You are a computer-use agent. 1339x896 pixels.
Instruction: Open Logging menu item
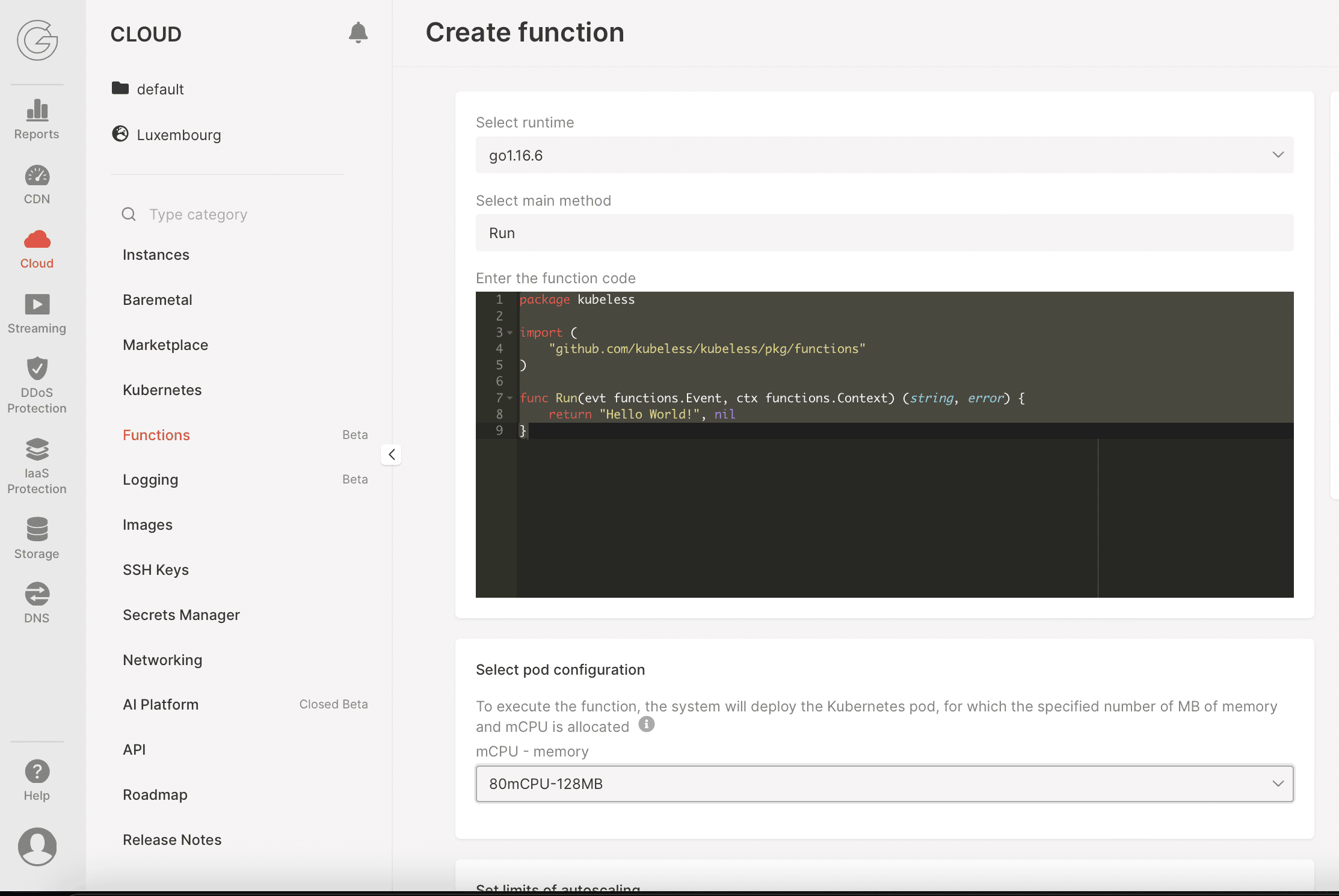tap(150, 480)
